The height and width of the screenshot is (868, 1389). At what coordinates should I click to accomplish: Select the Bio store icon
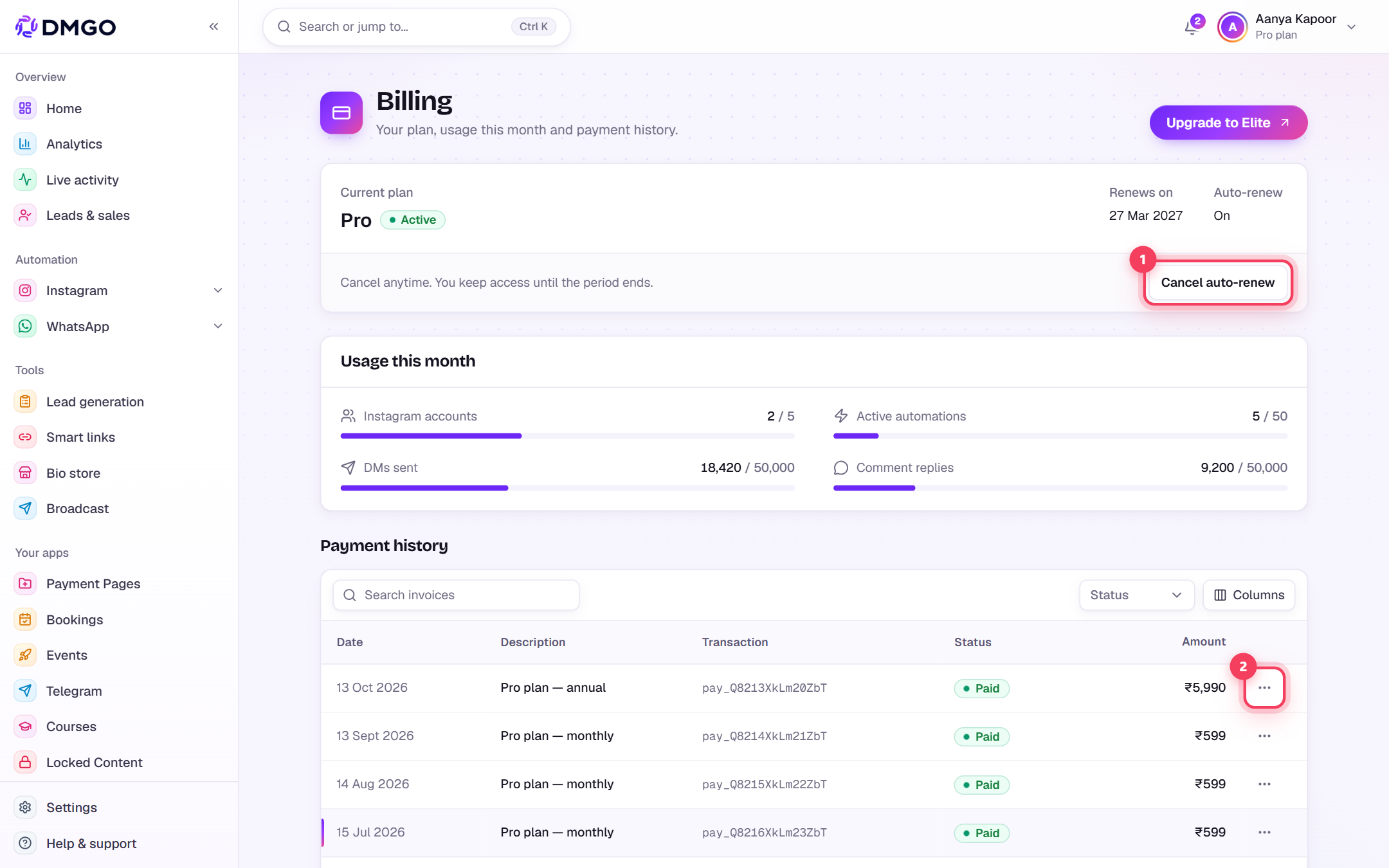[25, 473]
